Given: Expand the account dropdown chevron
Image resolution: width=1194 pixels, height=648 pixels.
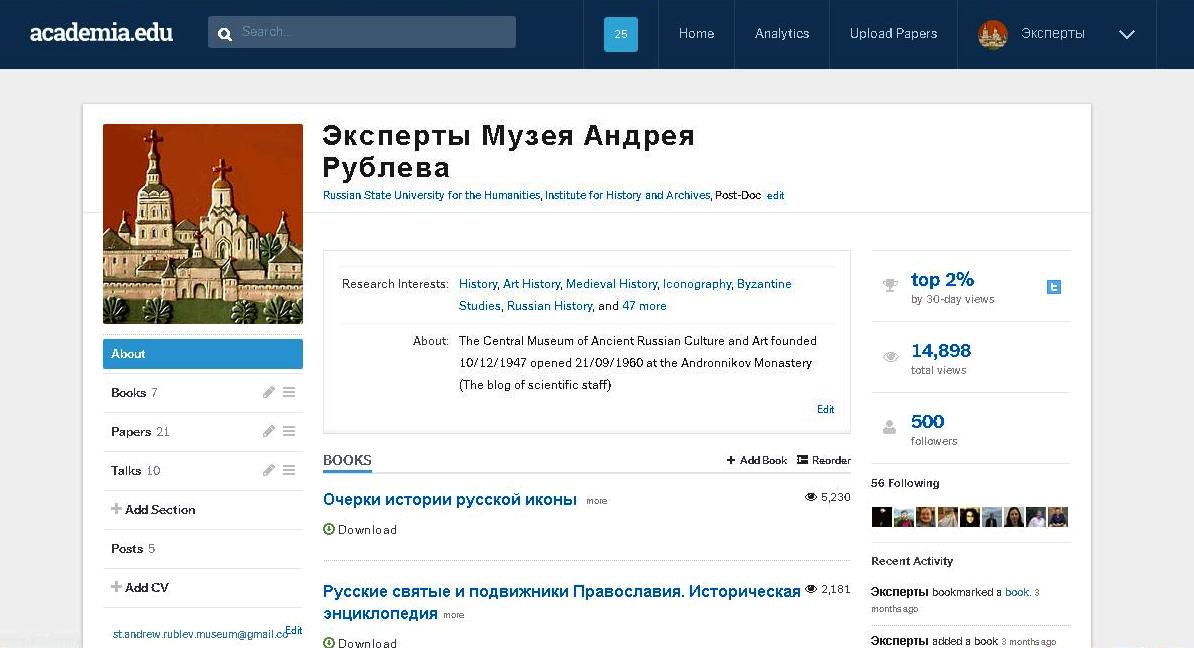Looking at the screenshot, I should [1127, 34].
